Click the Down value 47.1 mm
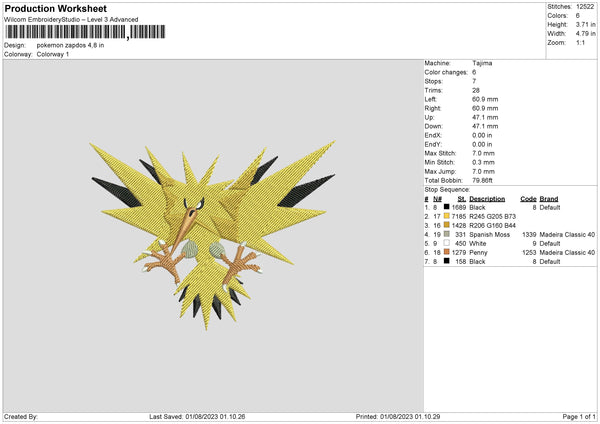 pyautogui.click(x=485, y=126)
